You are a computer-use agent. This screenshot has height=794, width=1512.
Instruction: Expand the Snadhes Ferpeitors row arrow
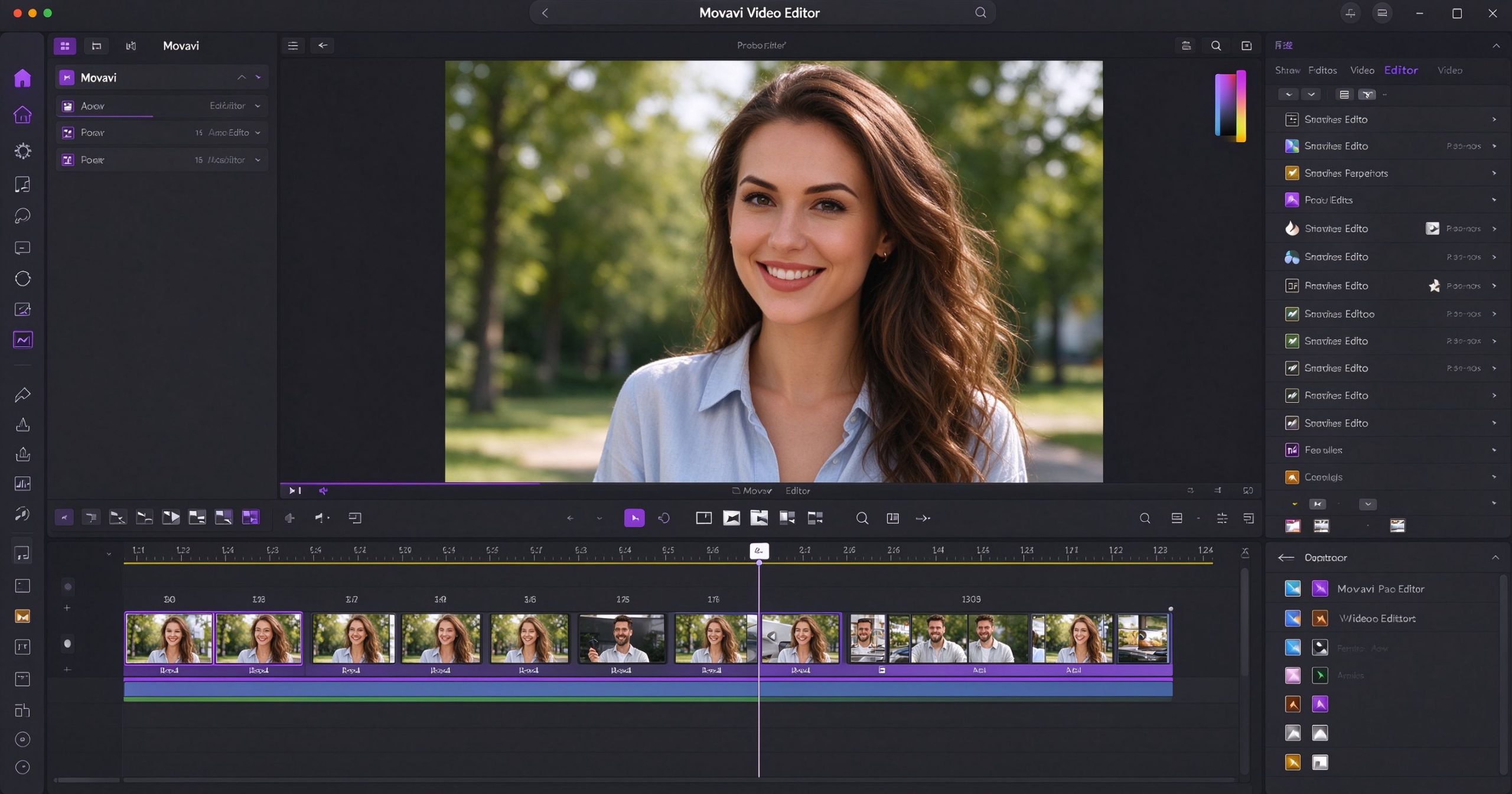pyautogui.click(x=1494, y=173)
